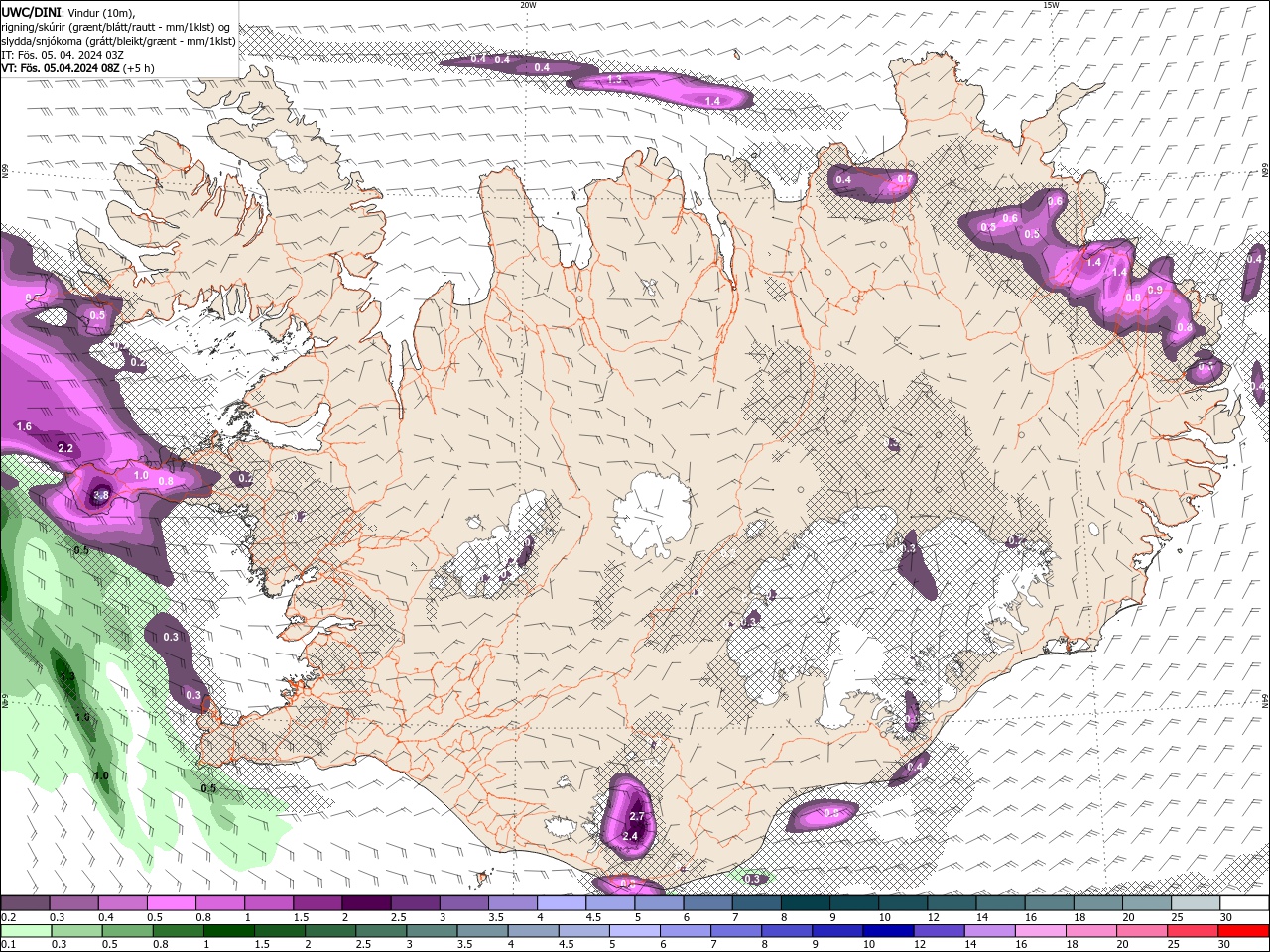Pick the light green 0.1 rain swatch
Viewport: 1270px width, 952px height.
click(26, 931)
